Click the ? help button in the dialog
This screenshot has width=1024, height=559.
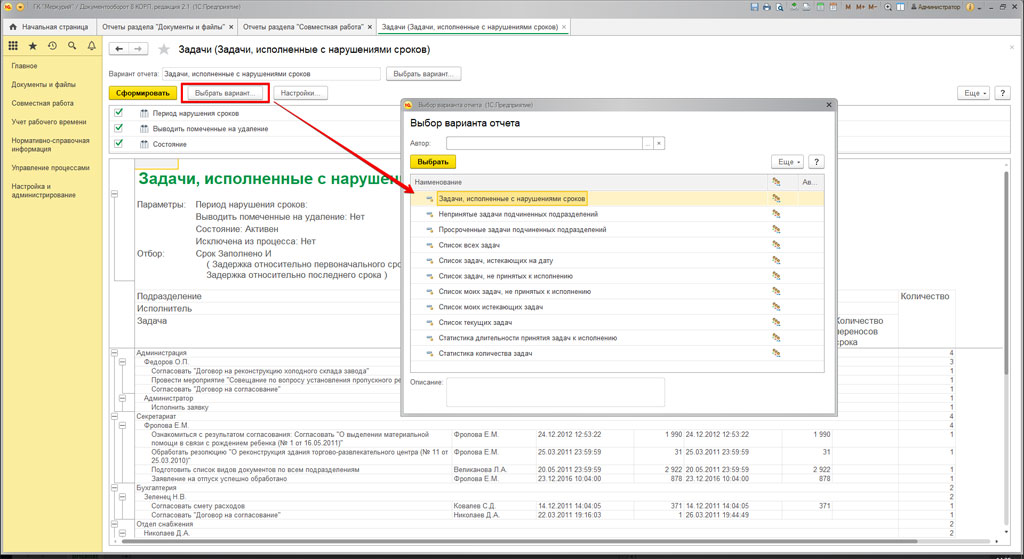(816, 162)
